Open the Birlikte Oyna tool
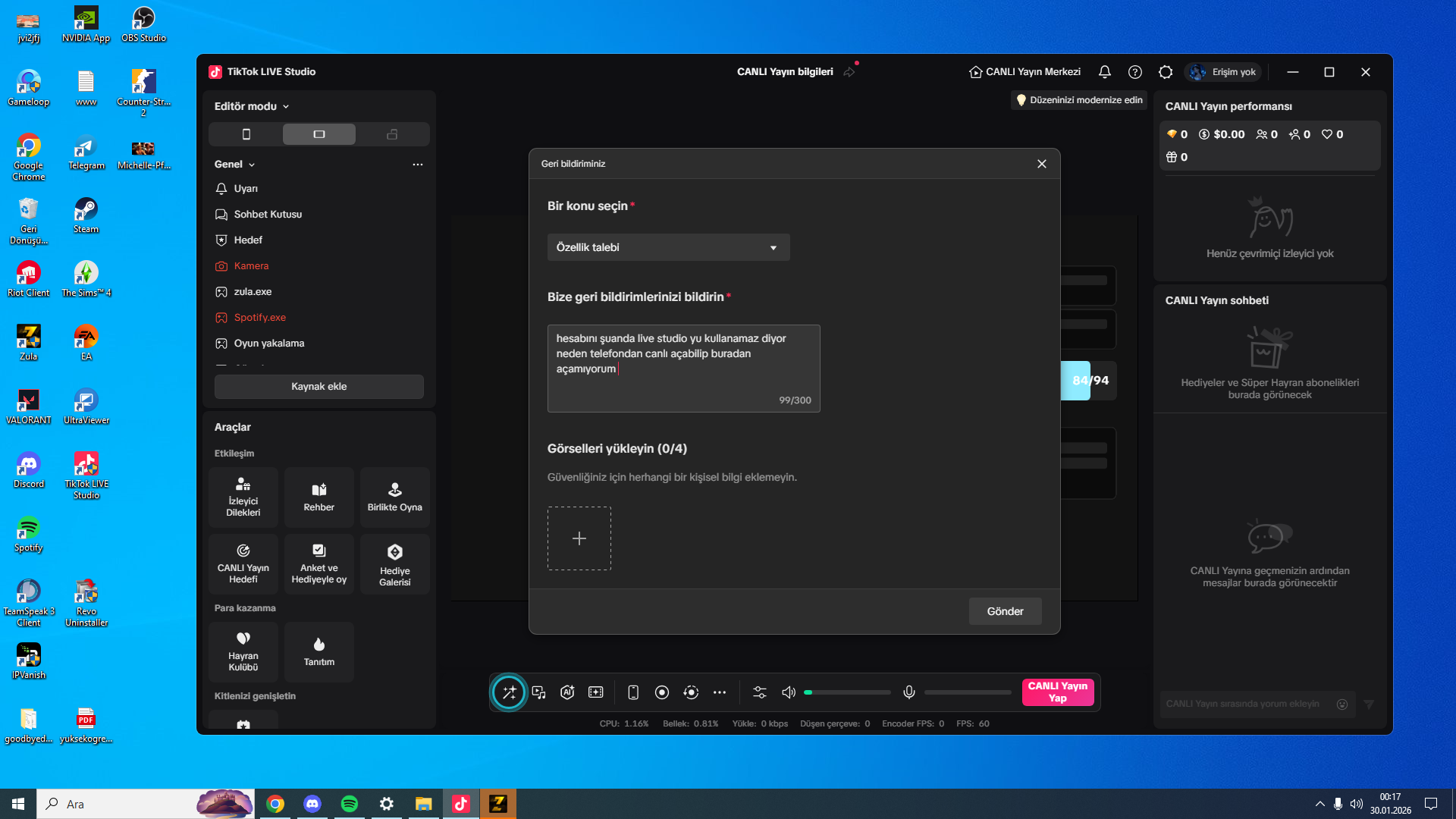The width and height of the screenshot is (1456, 819). pos(395,497)
